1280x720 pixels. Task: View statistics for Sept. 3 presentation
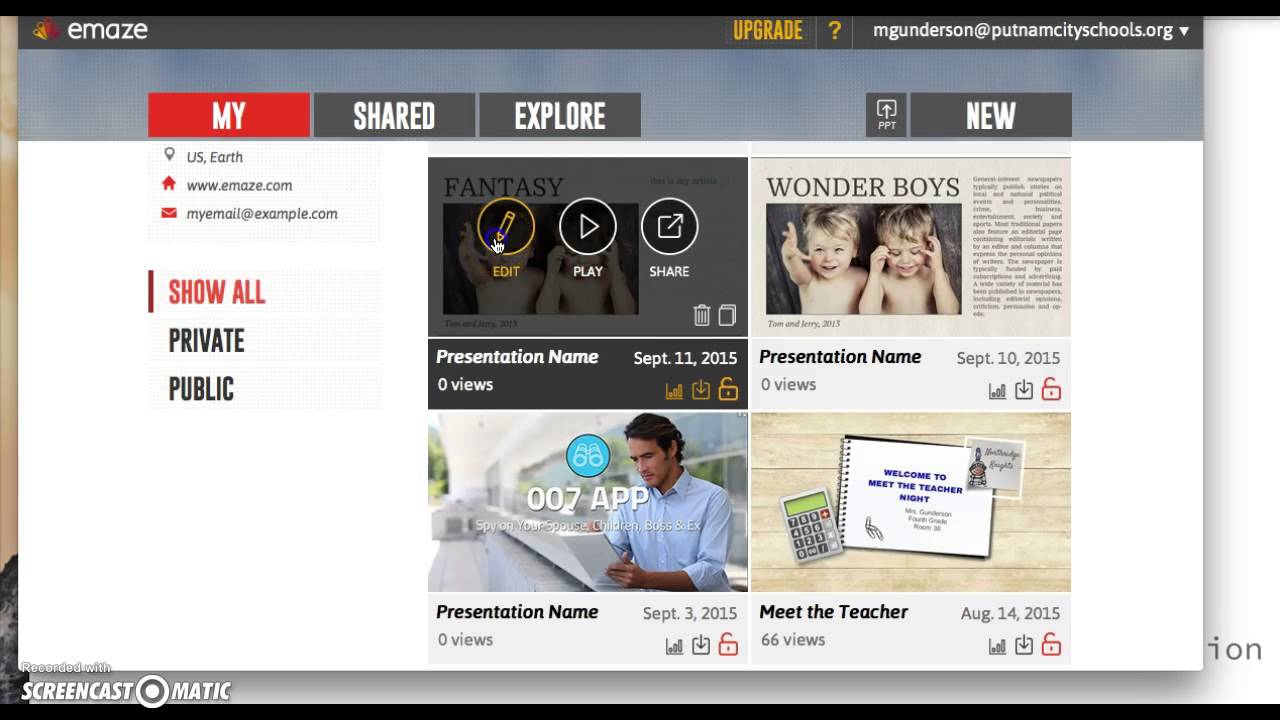675,646
